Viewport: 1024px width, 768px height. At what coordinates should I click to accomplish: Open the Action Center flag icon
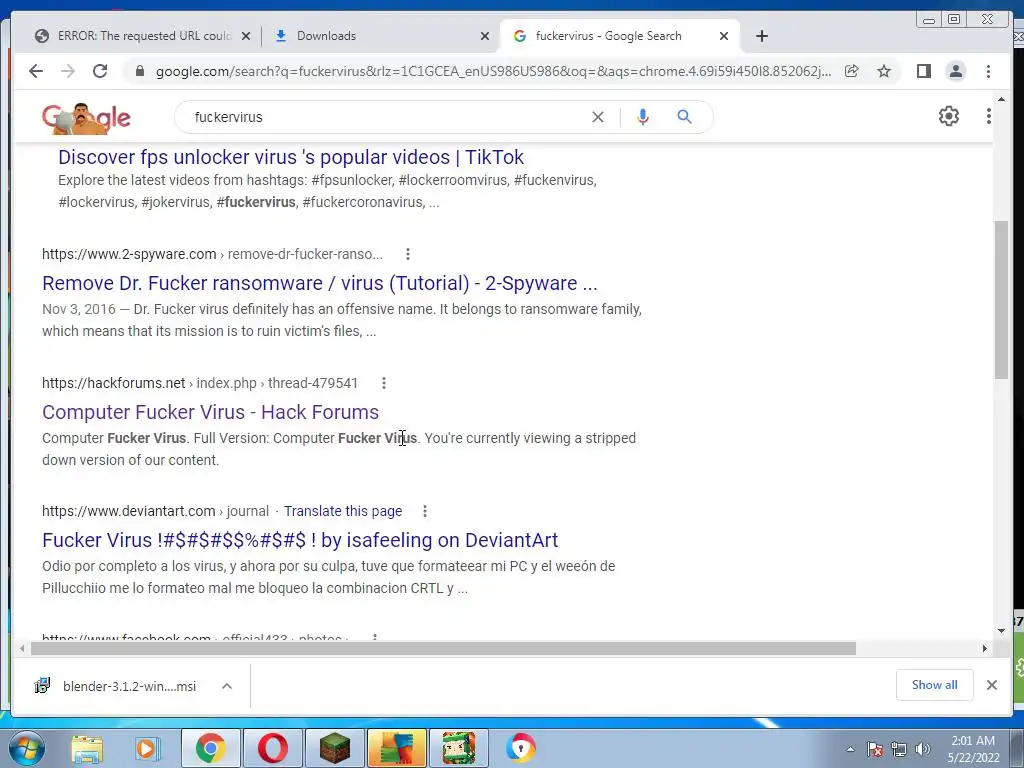coord(875,750)
